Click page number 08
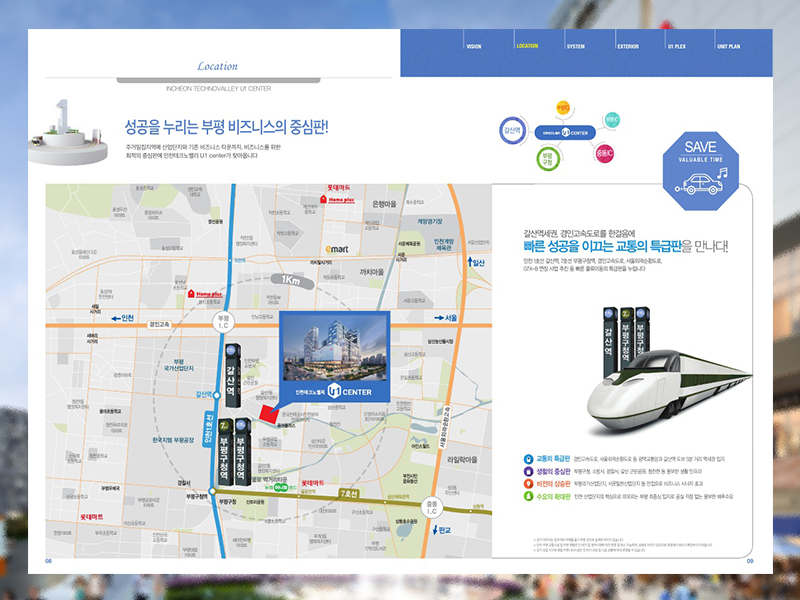This screenshot has width=800, height=600. 48,561
